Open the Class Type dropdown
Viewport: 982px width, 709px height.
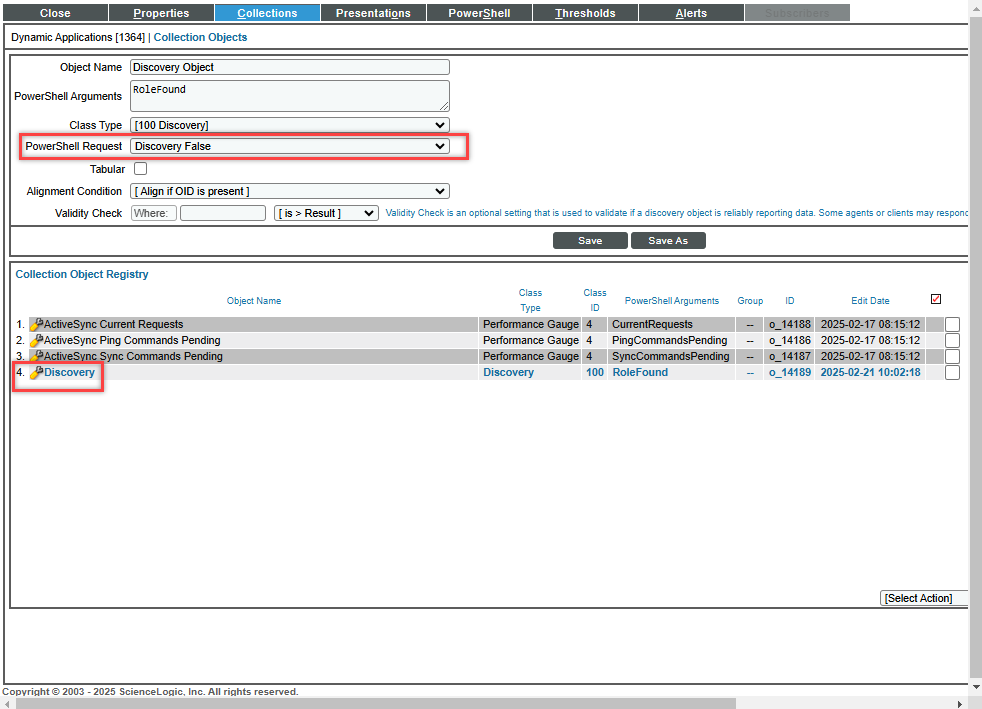click(x=289, y=125)
